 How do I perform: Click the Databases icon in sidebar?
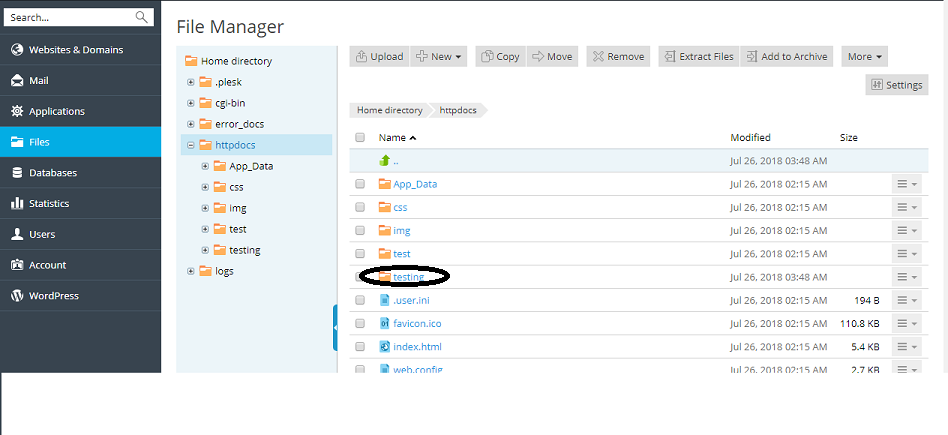pos(17,173)
